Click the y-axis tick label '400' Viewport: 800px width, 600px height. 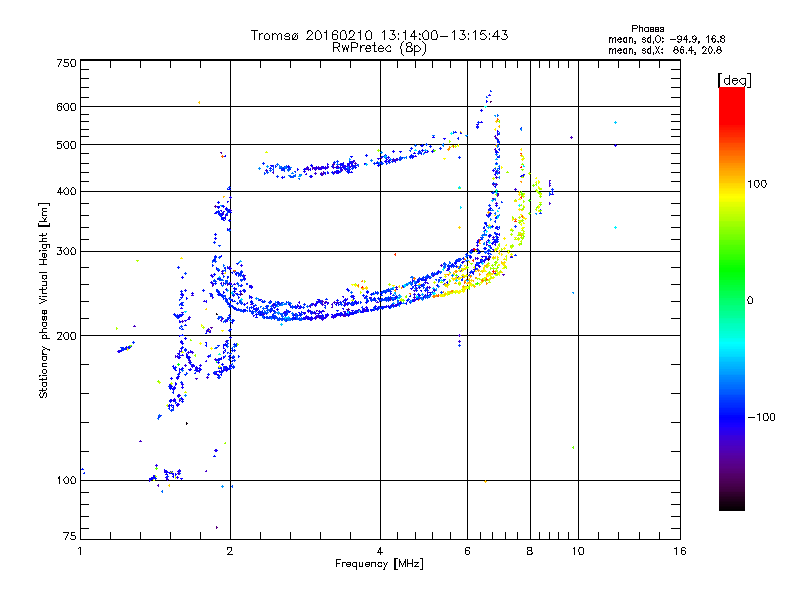coord(67,192)
